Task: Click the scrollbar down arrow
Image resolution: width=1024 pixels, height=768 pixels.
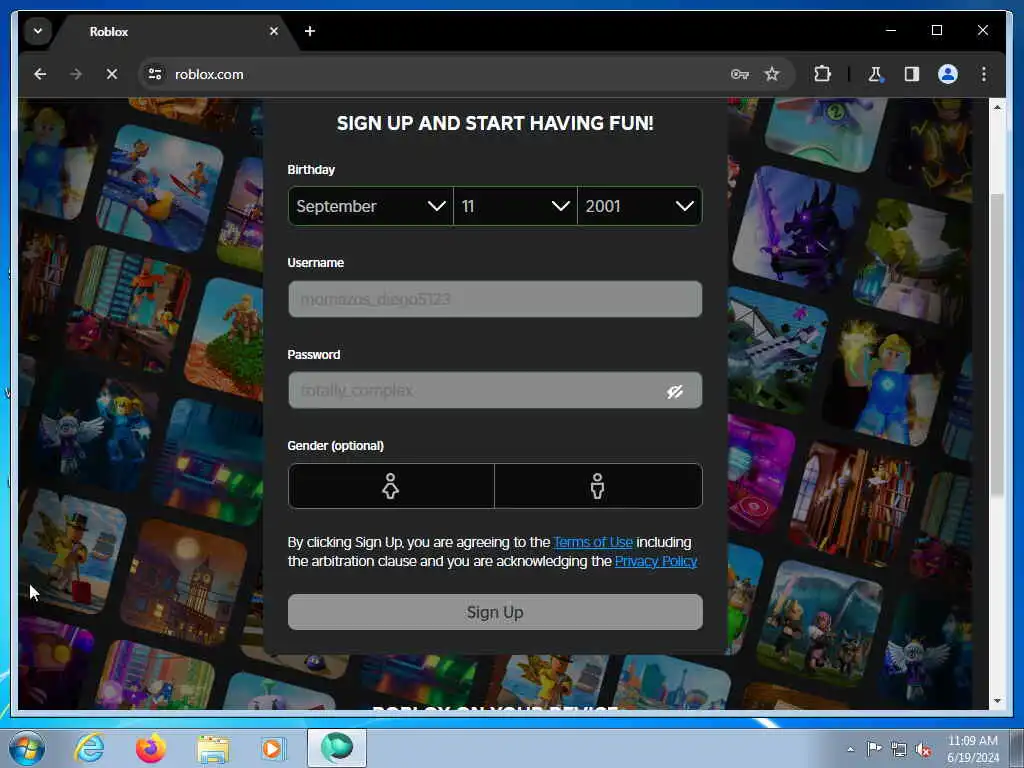Action: click(x=997, y=701)
